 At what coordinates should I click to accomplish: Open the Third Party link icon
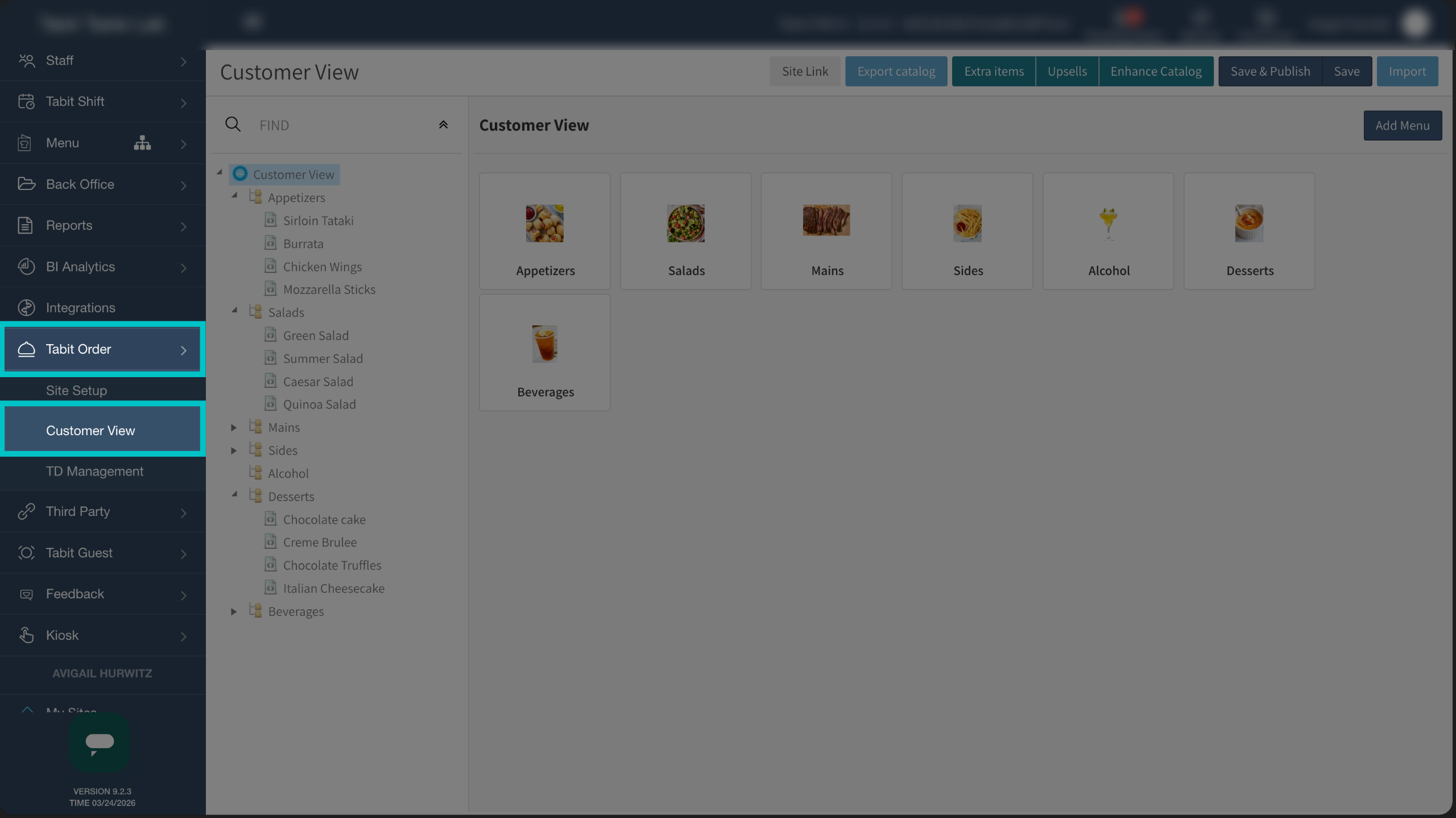pyautogui.click(x=26, y=511)
